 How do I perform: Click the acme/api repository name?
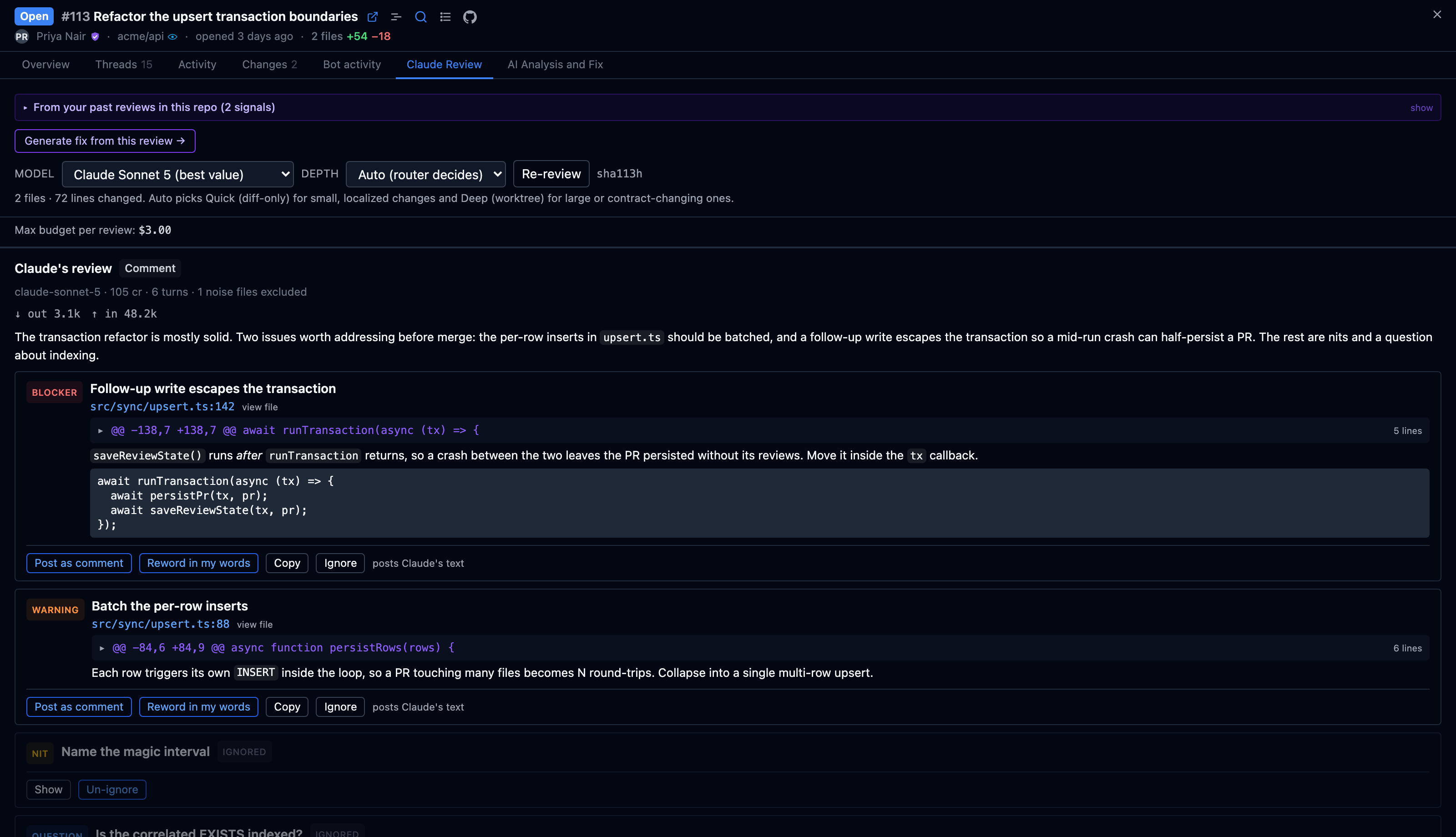(140, 37)
